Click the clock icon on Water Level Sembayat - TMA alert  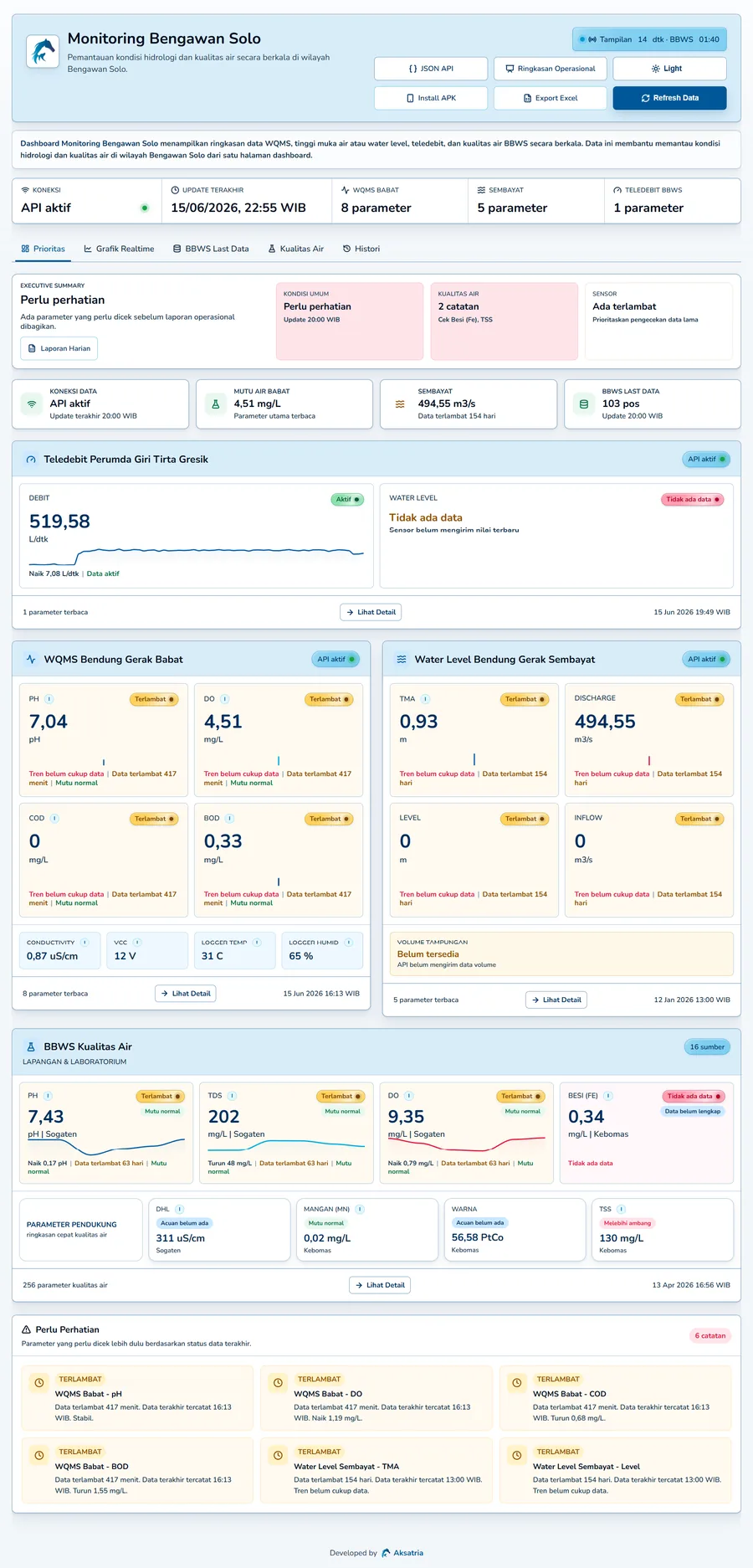coord(278,1456)
